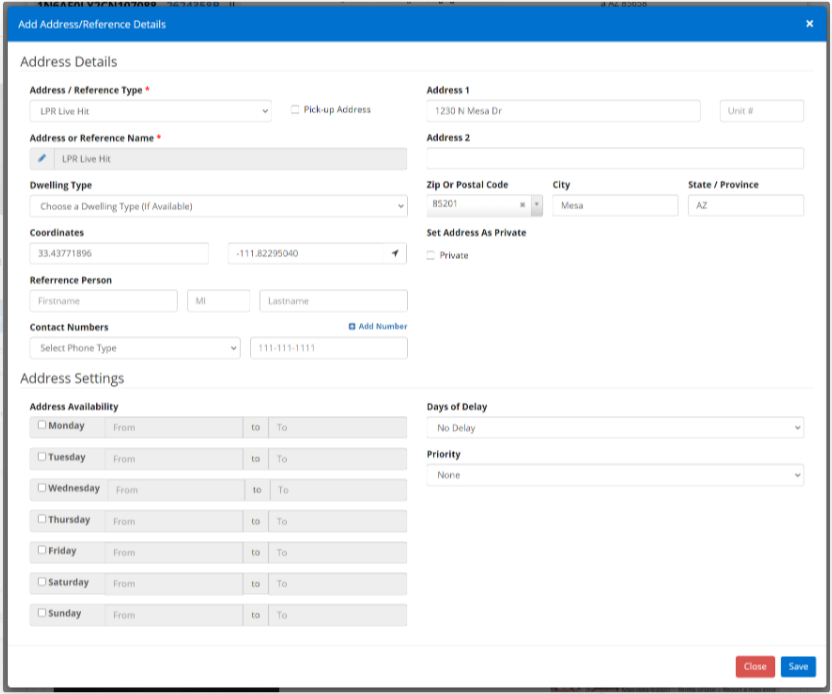Click the City field showing Mesa
This screenshot has height=694, width=832.
click(615, 205)
